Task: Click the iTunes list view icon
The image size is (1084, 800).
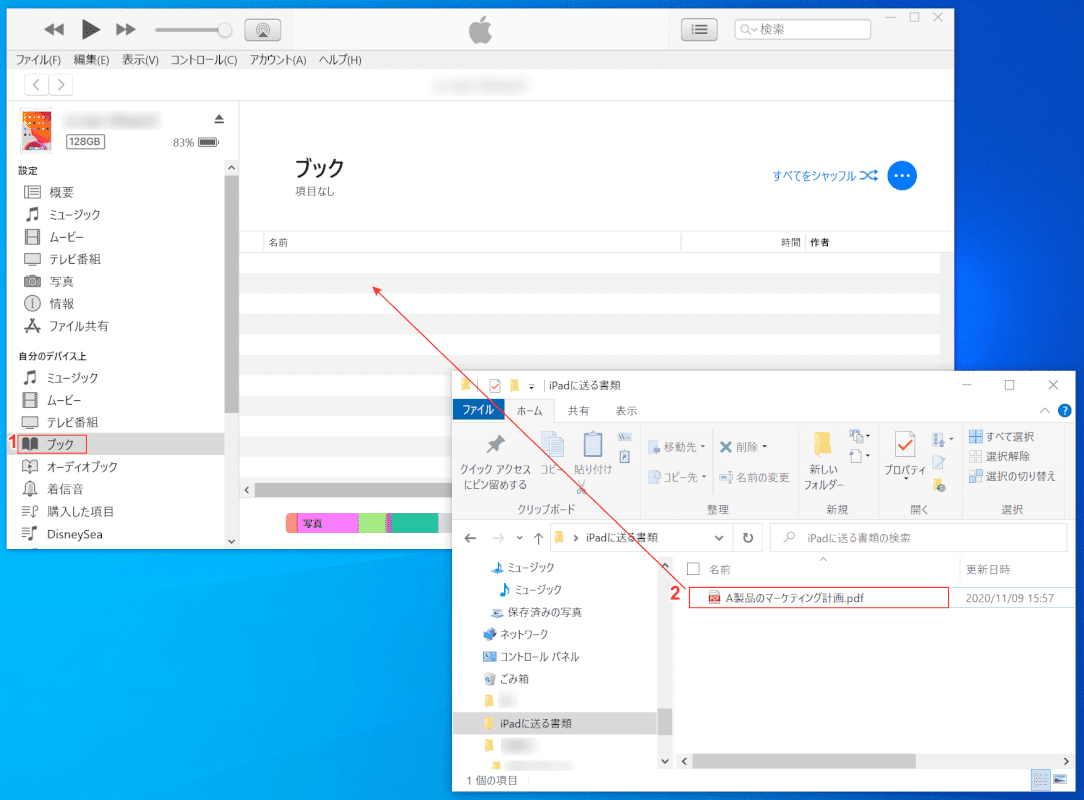Action: point(699,30)
